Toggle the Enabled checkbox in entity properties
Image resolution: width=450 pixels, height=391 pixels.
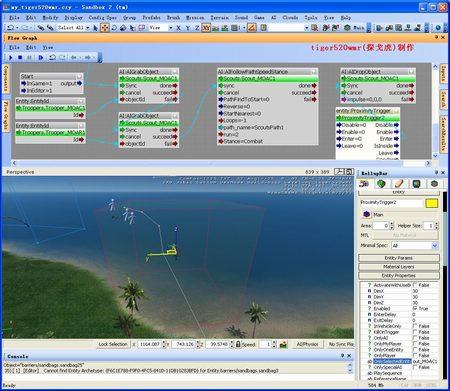point(415,309)
